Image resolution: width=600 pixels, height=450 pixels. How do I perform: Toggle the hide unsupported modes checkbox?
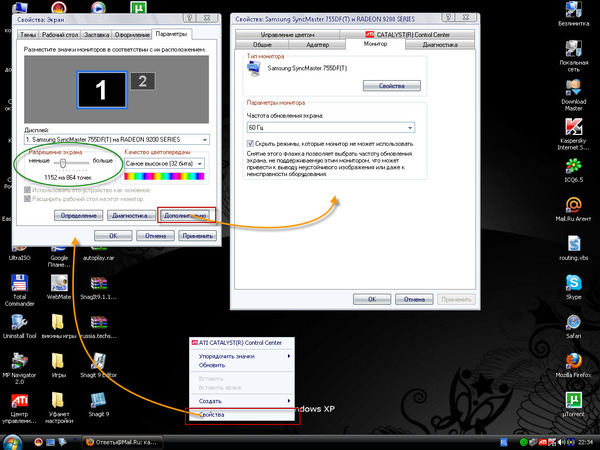(x=250, y=143)
